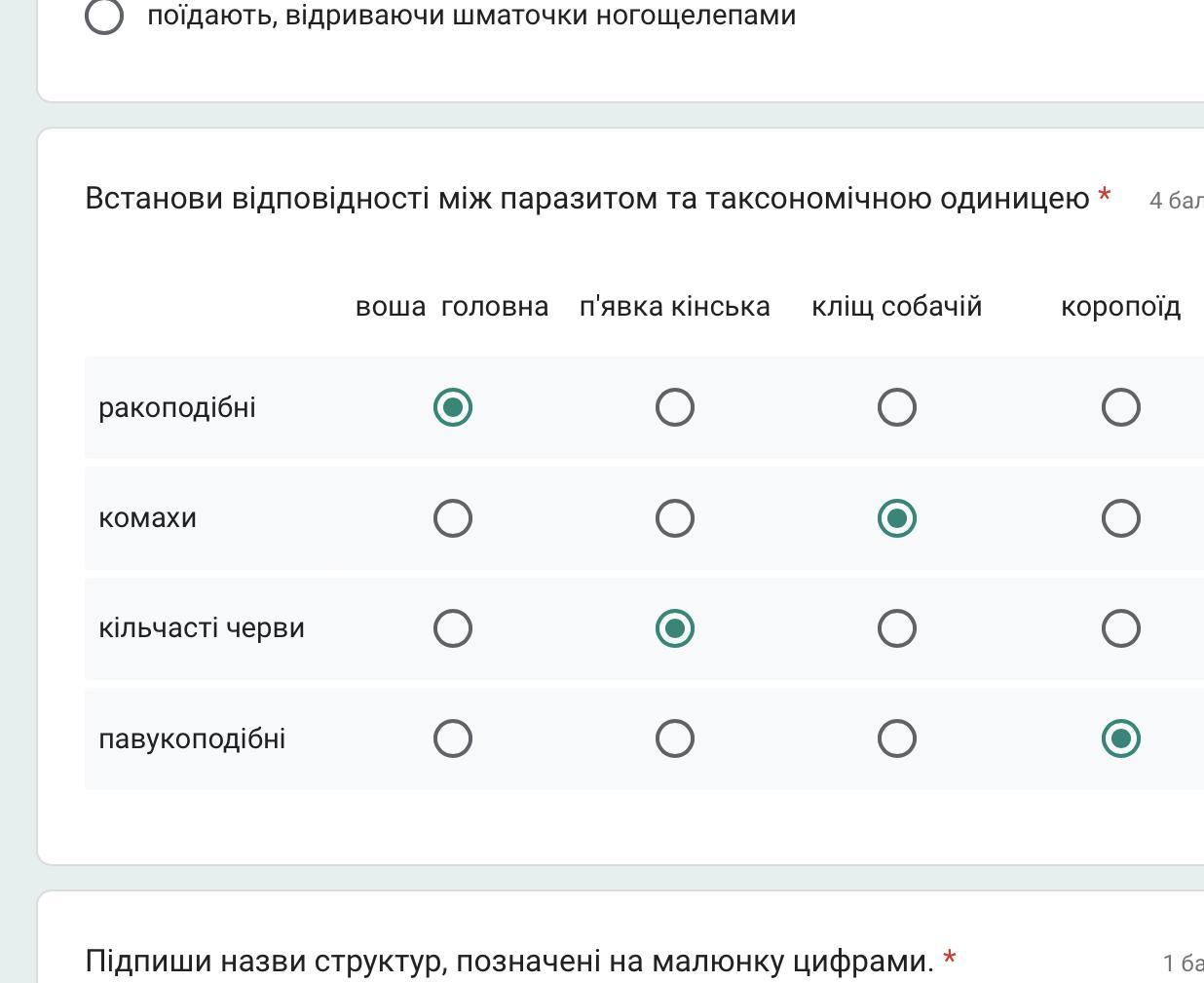Select кільчасті черви for воша головна

coord(453,628)
